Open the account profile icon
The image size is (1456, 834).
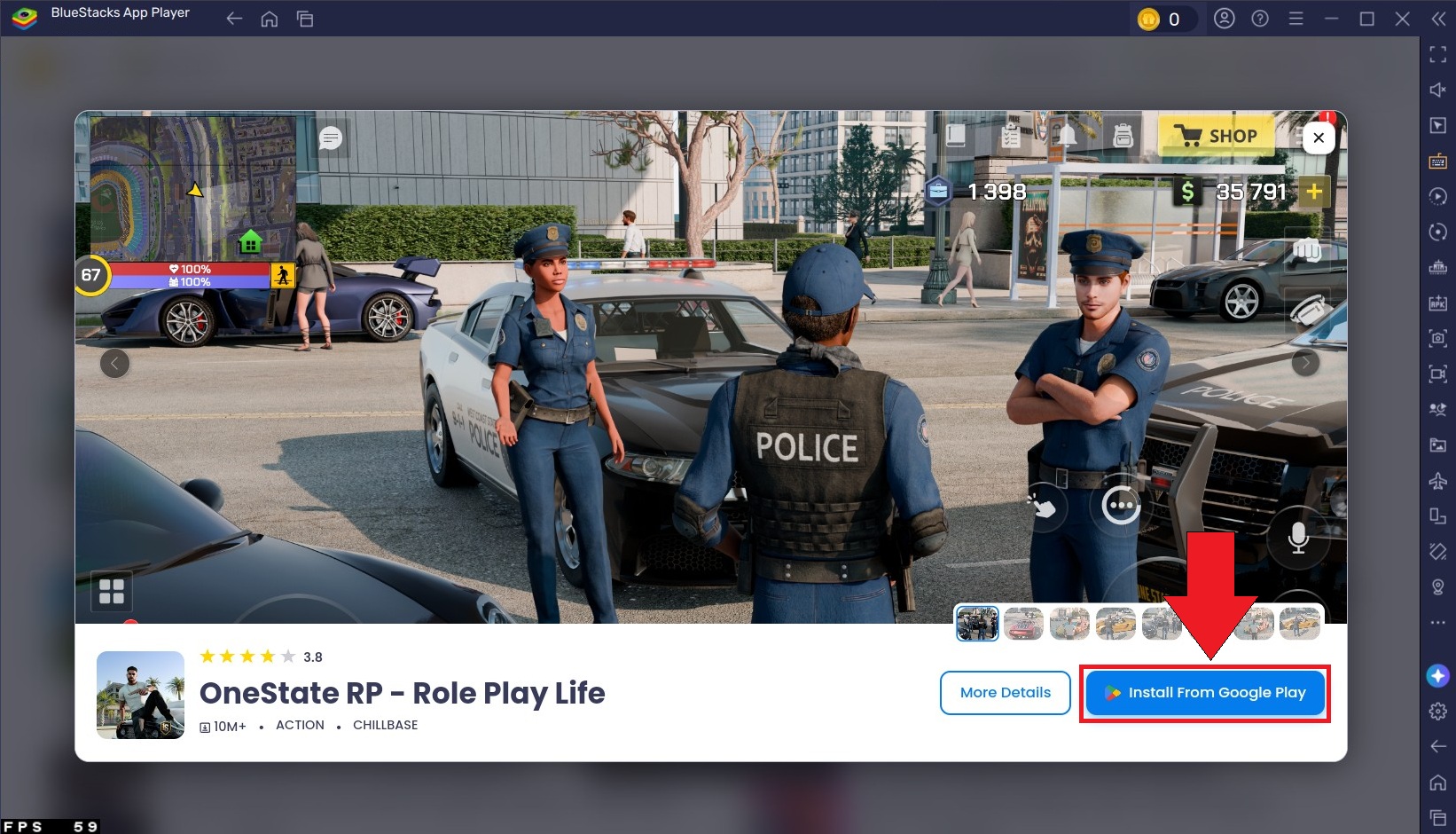[x=1225, y=19]
